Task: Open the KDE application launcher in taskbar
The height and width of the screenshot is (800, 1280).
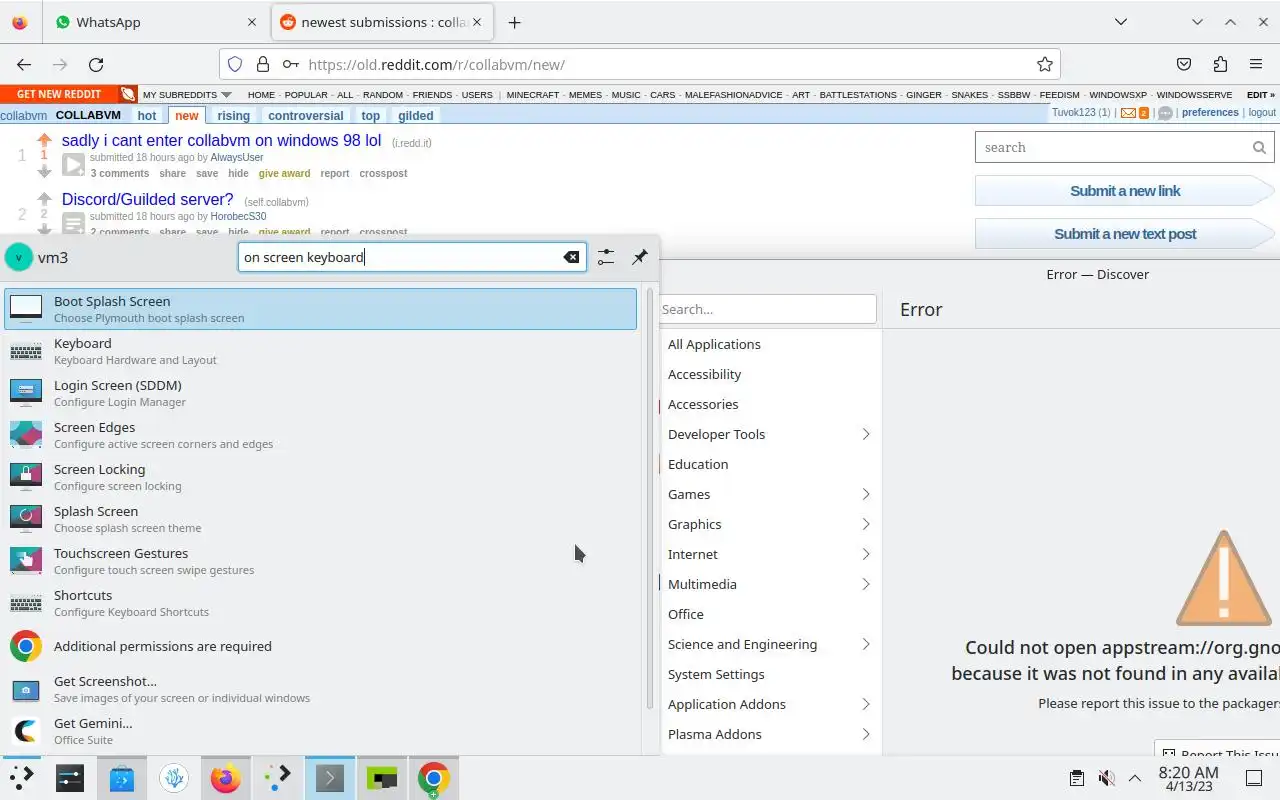Action: [21, 777]
